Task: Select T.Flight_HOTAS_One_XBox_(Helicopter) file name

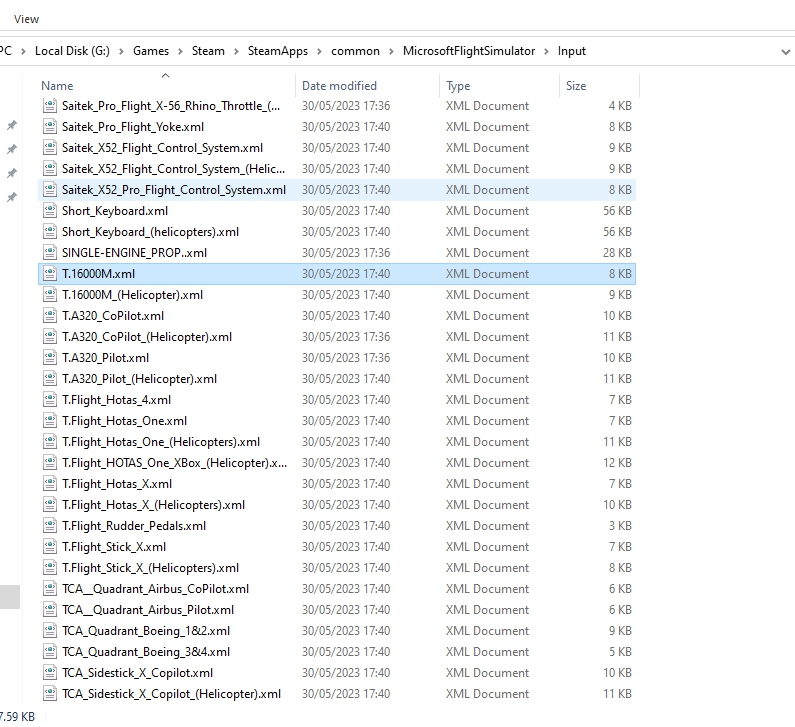Action: [174, 463]
